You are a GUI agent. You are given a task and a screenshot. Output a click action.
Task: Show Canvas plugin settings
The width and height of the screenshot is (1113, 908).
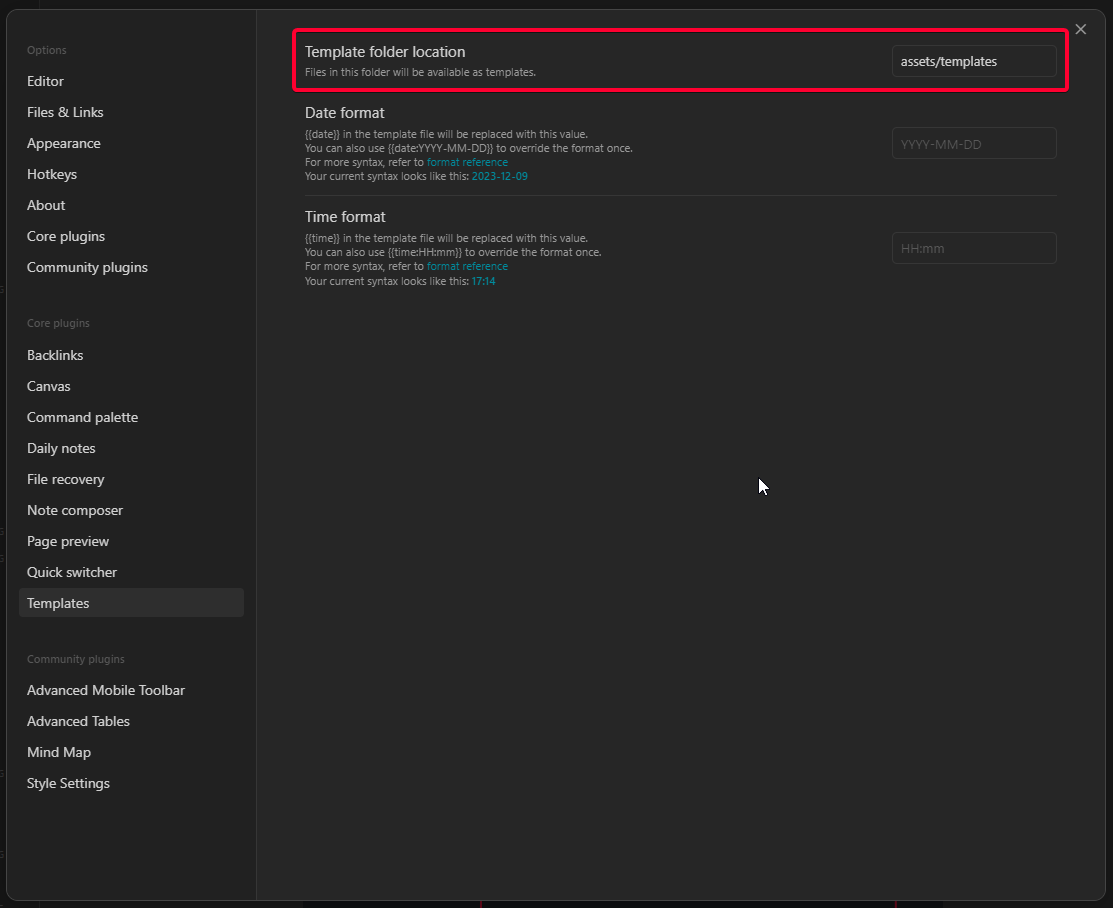pyautogui.click(x=49, y=386)
